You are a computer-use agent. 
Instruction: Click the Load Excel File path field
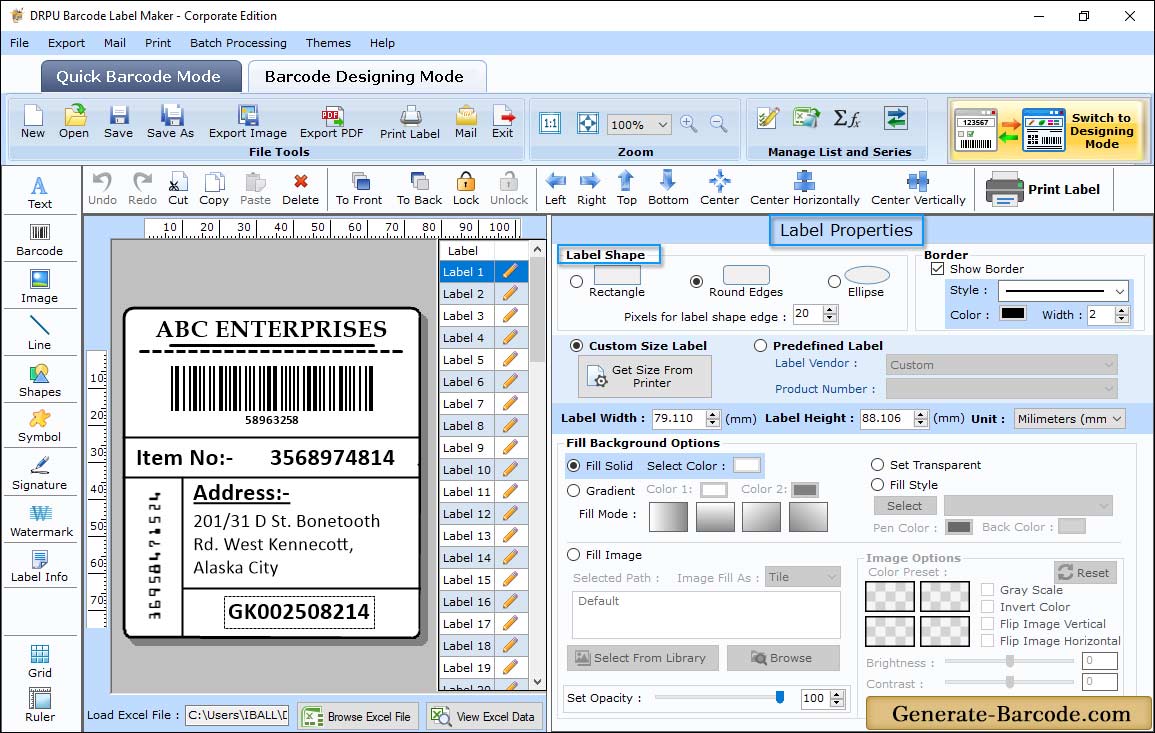click(x=237, y=715)
